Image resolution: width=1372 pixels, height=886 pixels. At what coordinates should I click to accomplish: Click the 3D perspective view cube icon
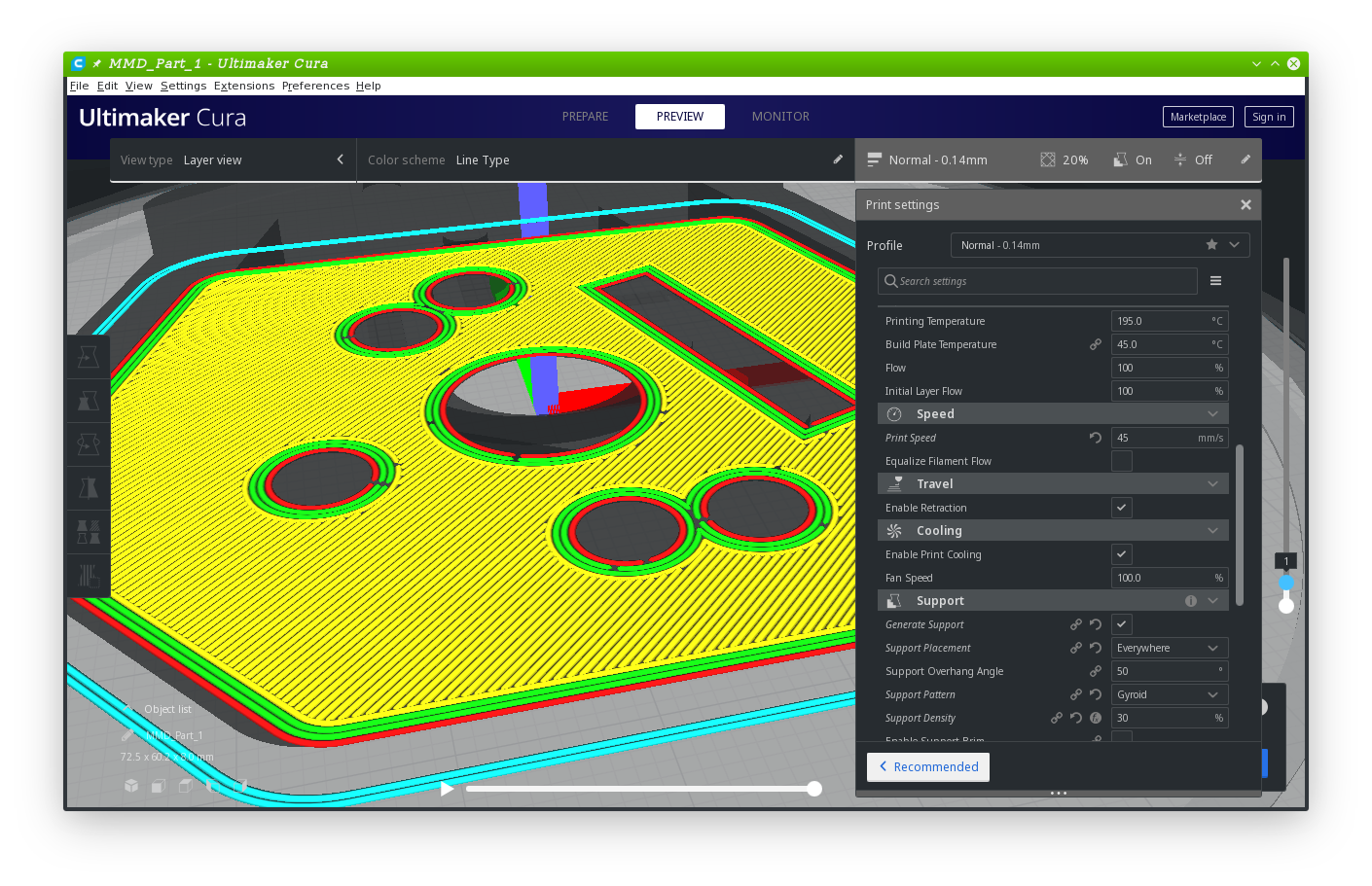click(131, 786)
